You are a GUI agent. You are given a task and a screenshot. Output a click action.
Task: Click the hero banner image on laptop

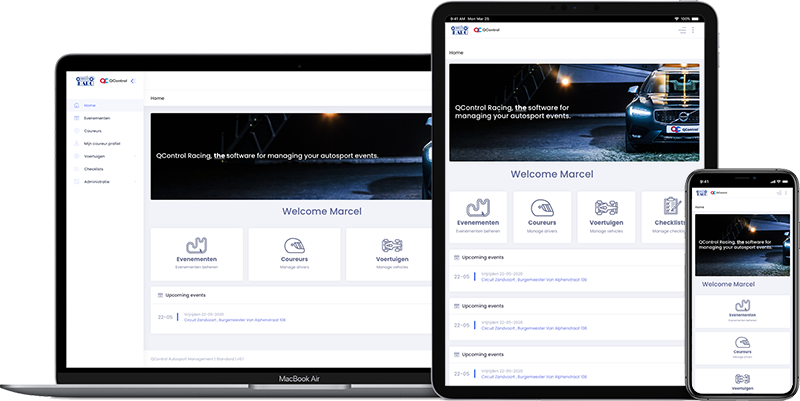point(291,156)
